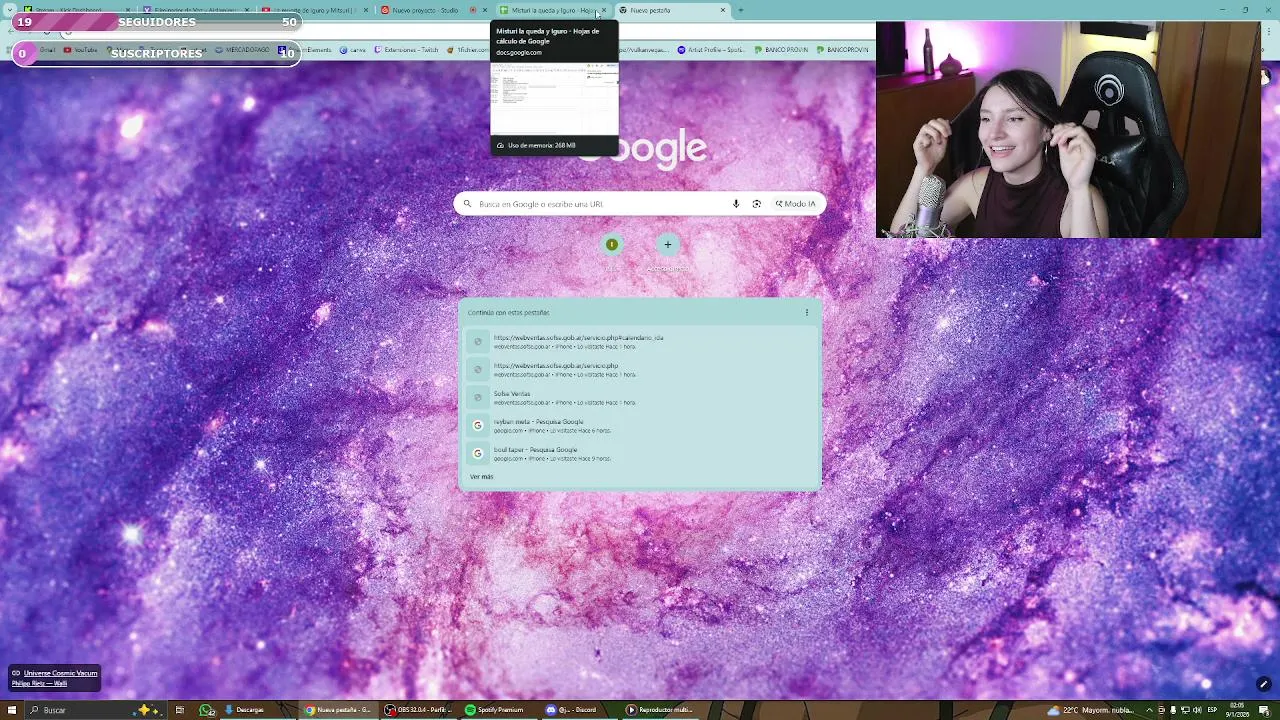Open the Universe Cosmic Vacuum wallpaper credit link
The width and height of the screenshot is (1280, 720).
point(61,673)
